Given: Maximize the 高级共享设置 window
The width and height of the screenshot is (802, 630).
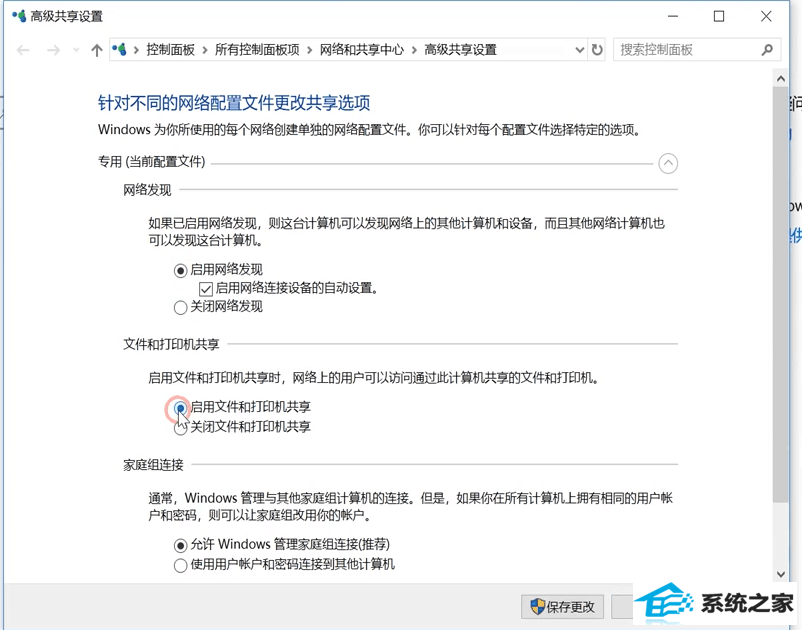Looking at the screenshot, I should pos(719,16).
